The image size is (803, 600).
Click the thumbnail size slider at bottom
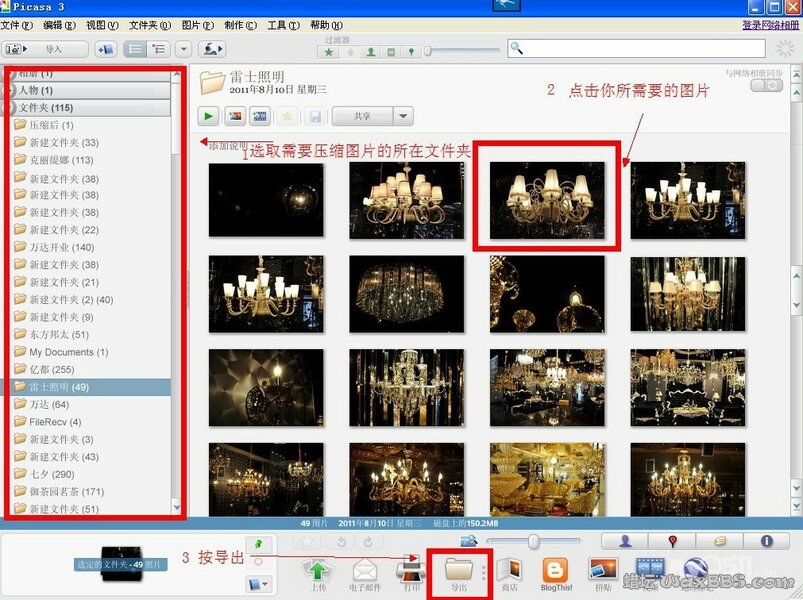click(x=534, y=541)
